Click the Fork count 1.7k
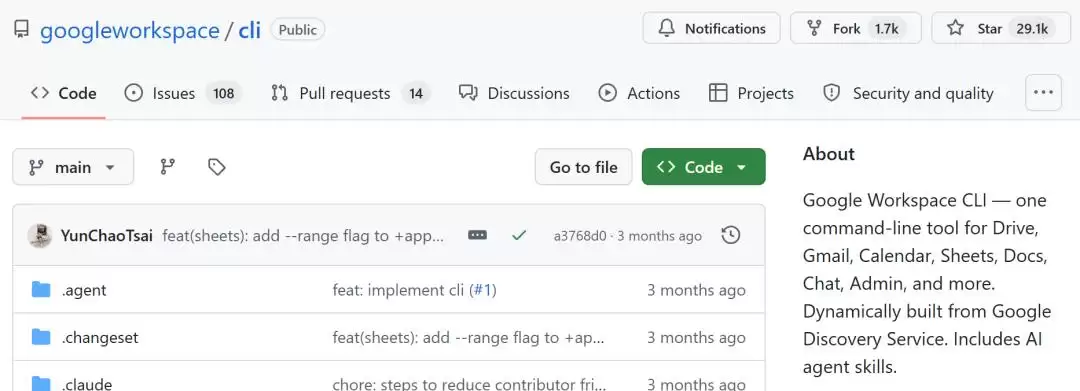1080x391 pixels. [x=886, y=28]
